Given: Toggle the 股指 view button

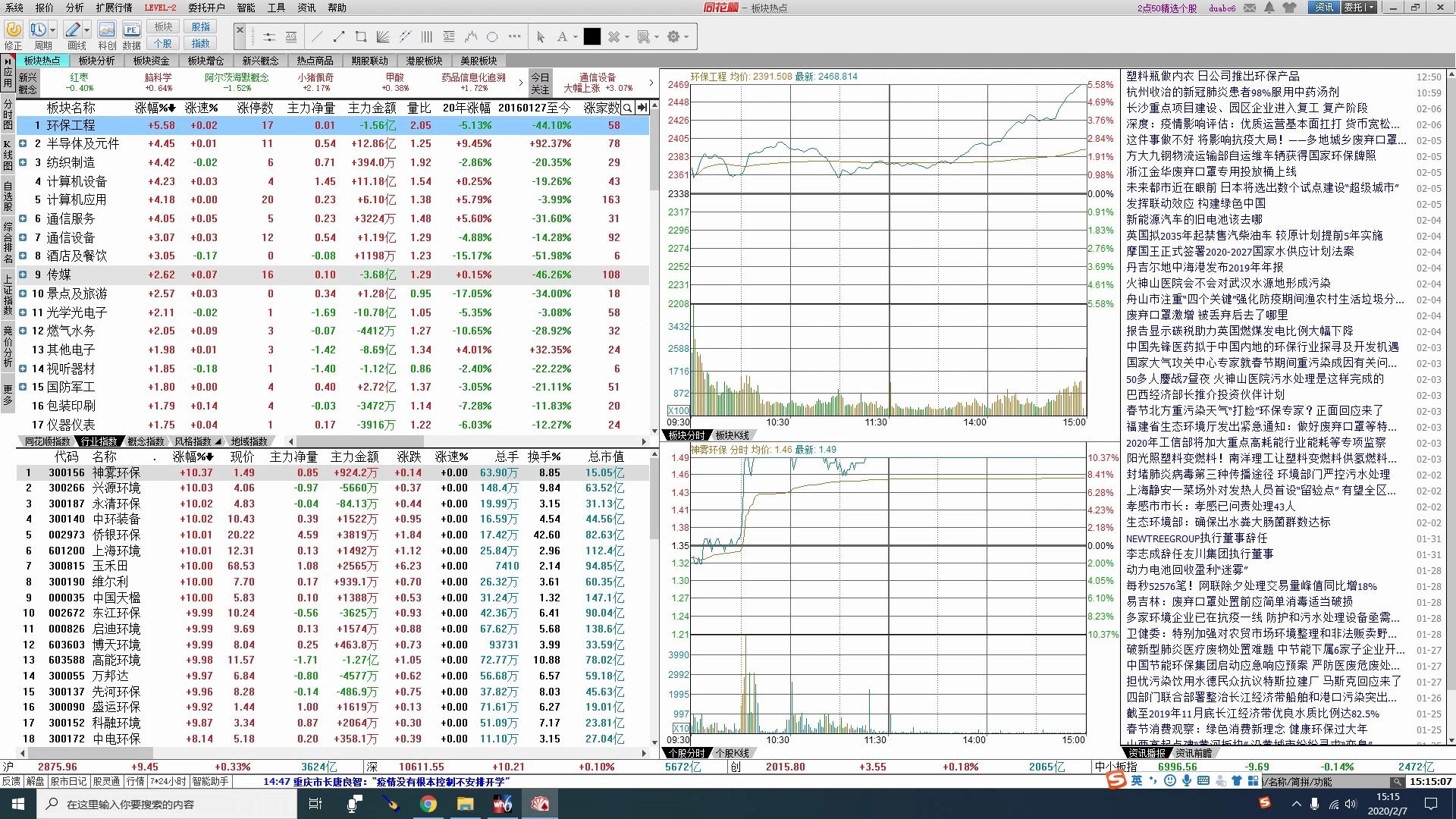Looking at the screenshot, I should click(201, 27).
